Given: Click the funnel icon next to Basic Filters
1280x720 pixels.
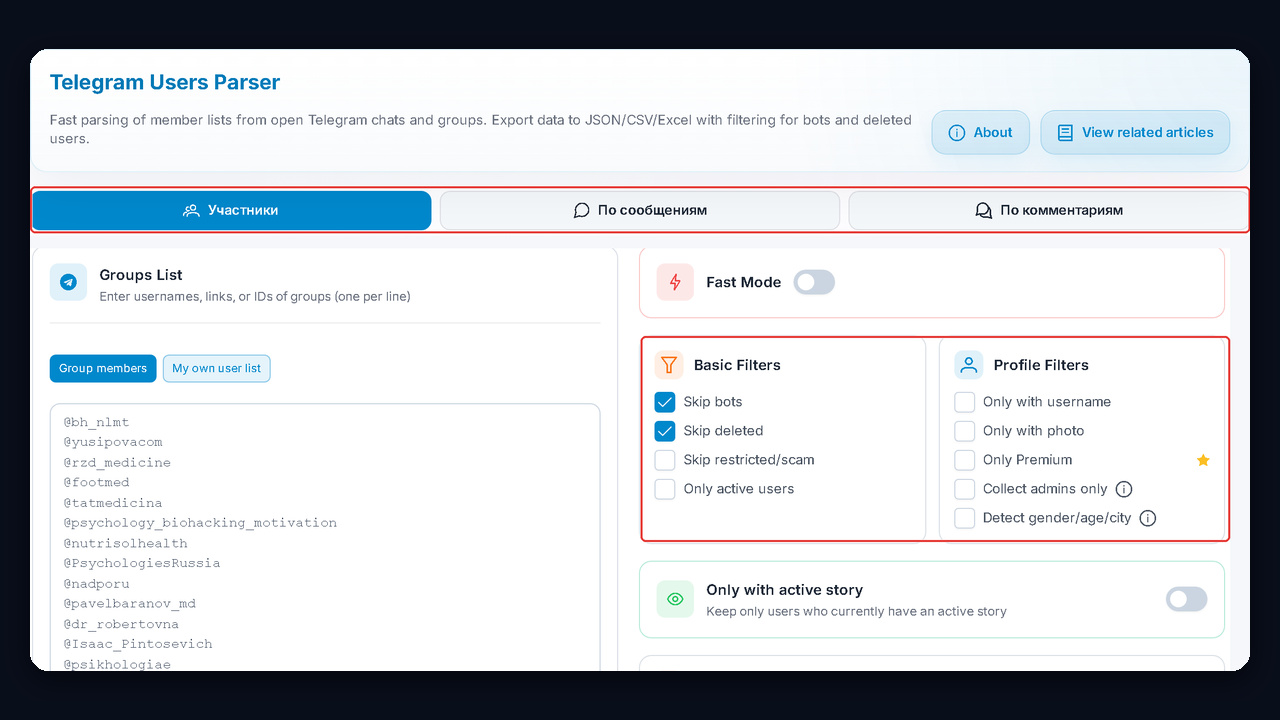Looking at the screenshot, I should (669, 365).
